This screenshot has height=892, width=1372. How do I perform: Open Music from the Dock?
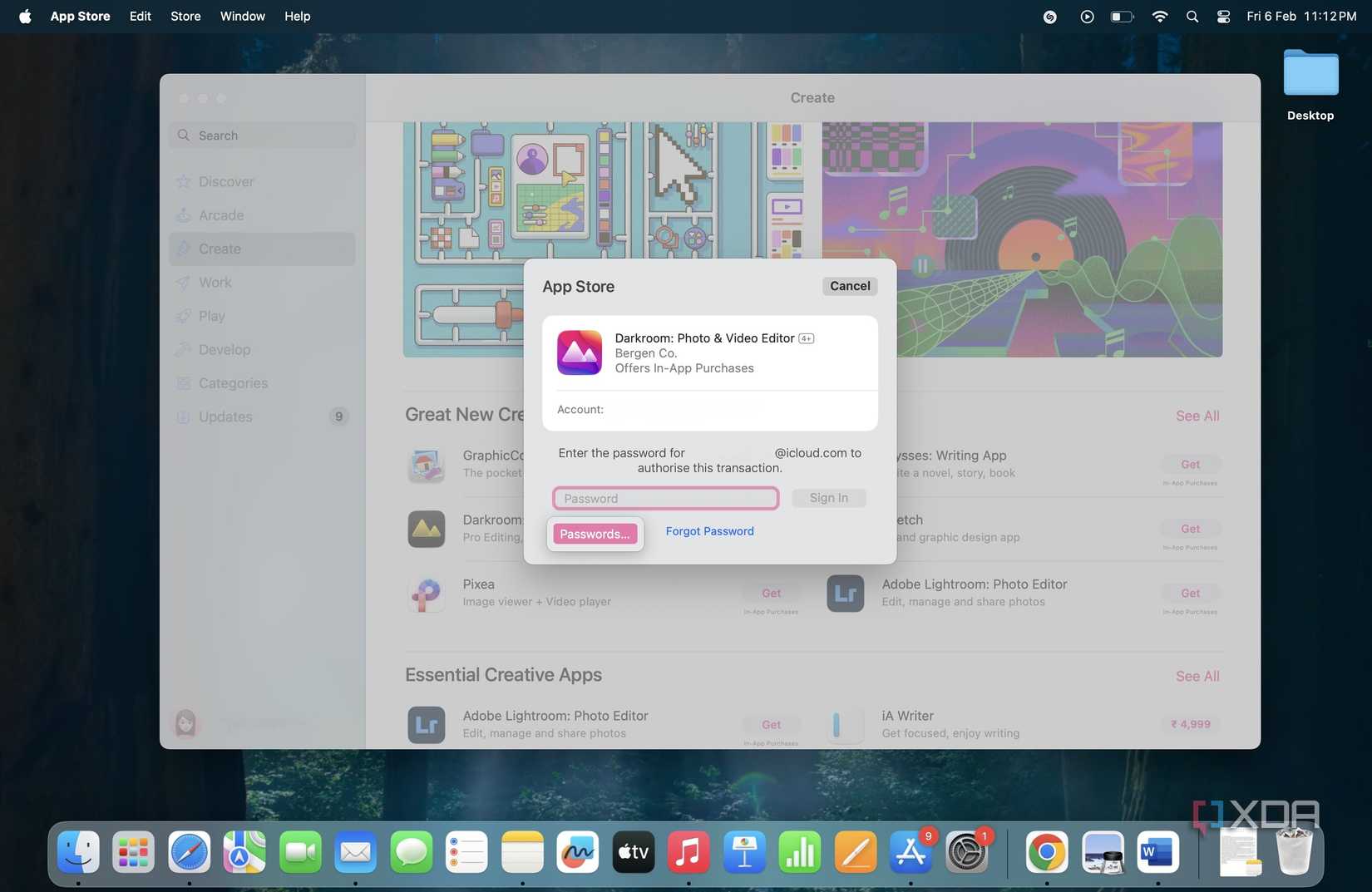(x=688, y=851)
